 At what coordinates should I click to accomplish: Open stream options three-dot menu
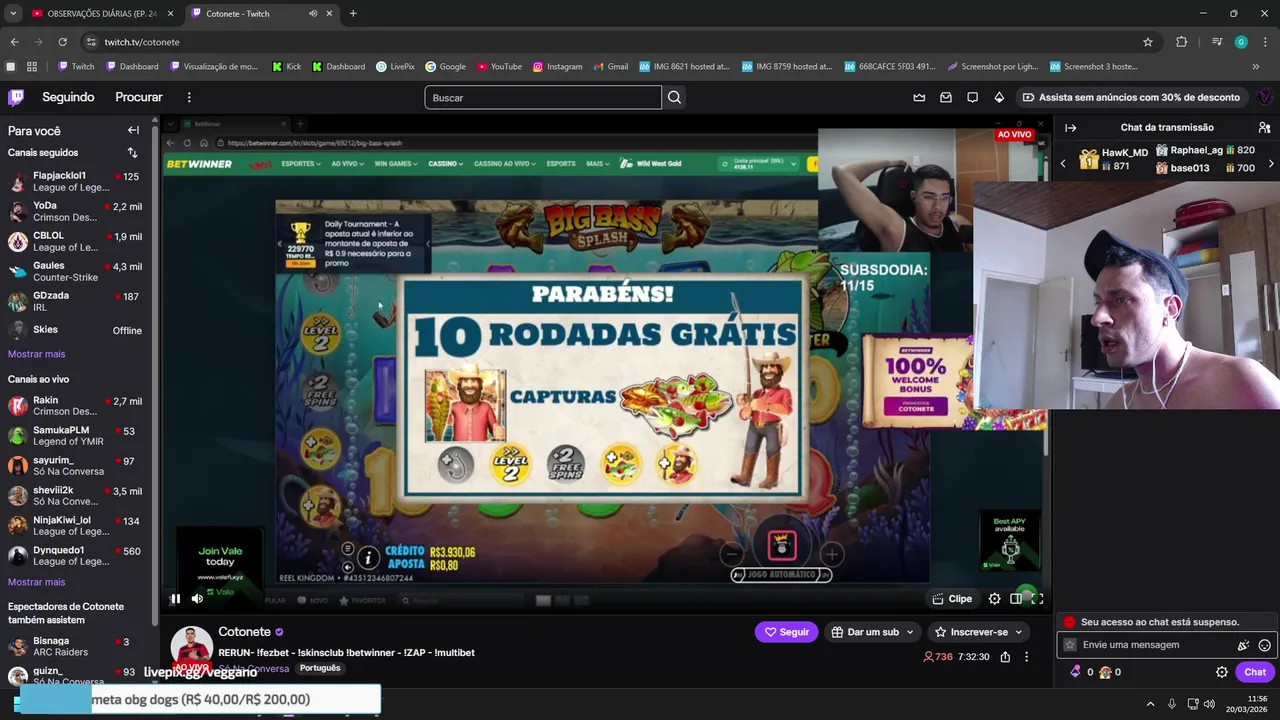pos(1026,657)
